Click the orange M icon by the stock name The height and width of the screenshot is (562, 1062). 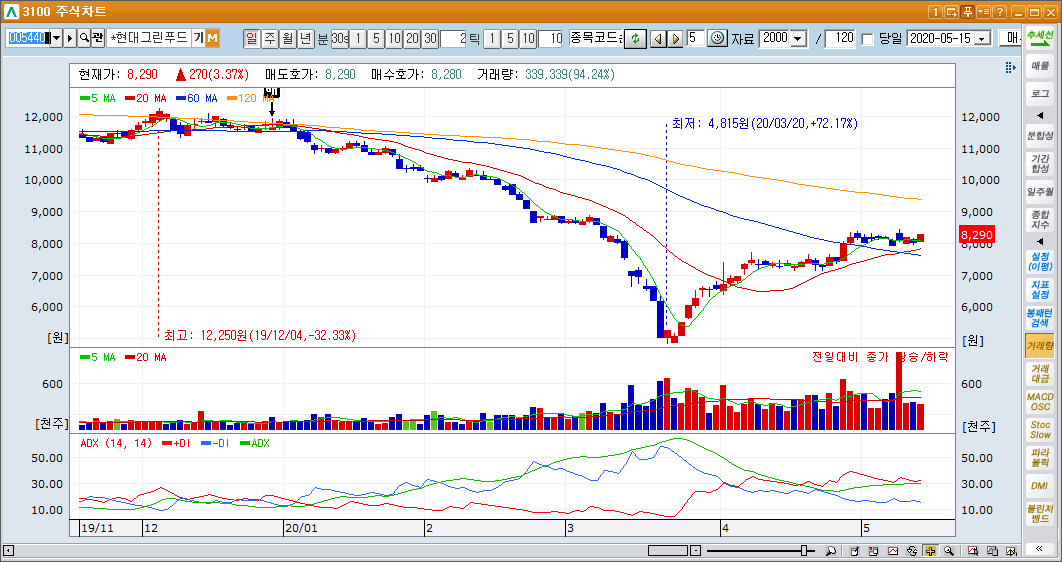[213, 39]
